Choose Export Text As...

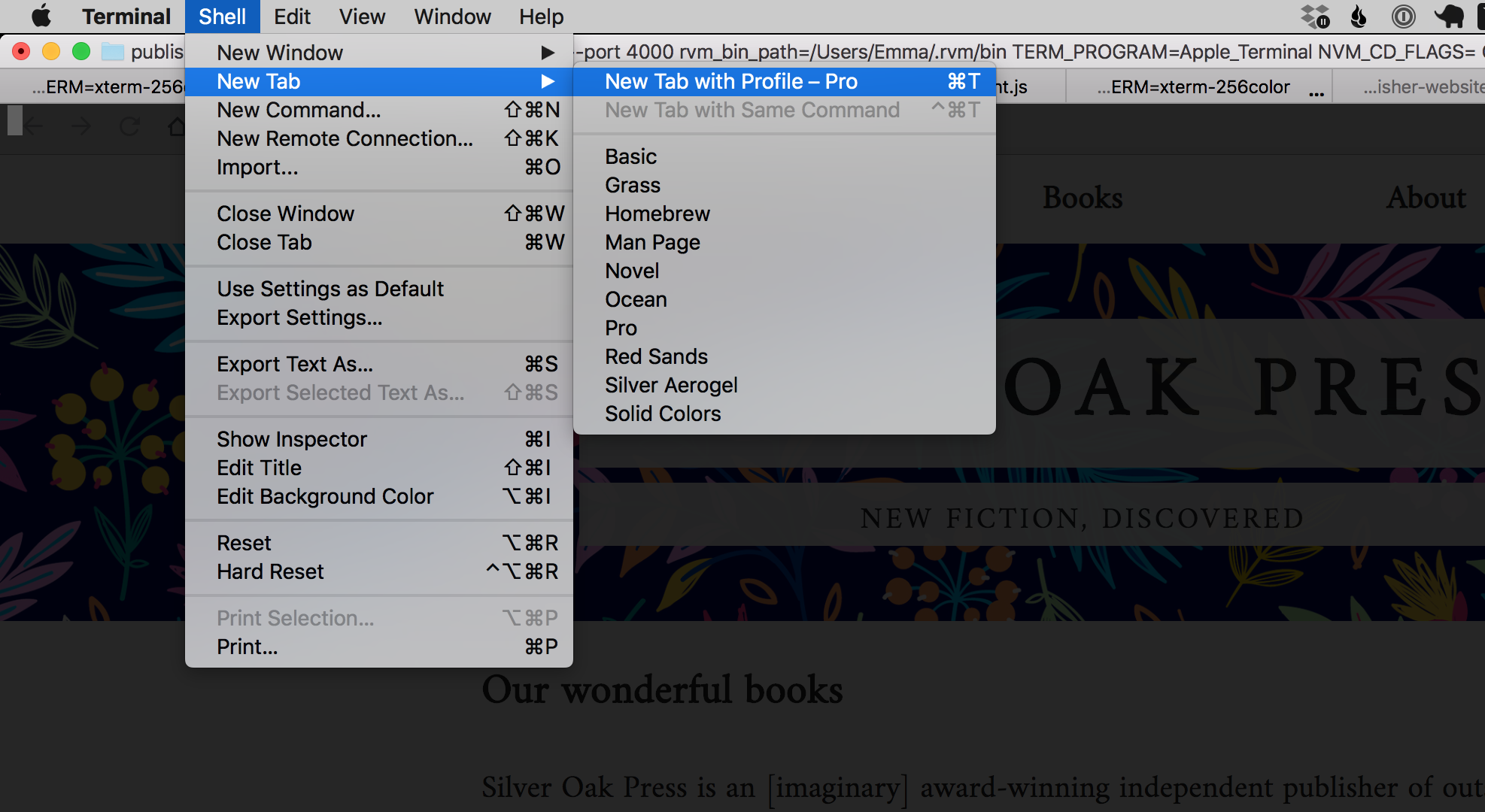point(379,364)
